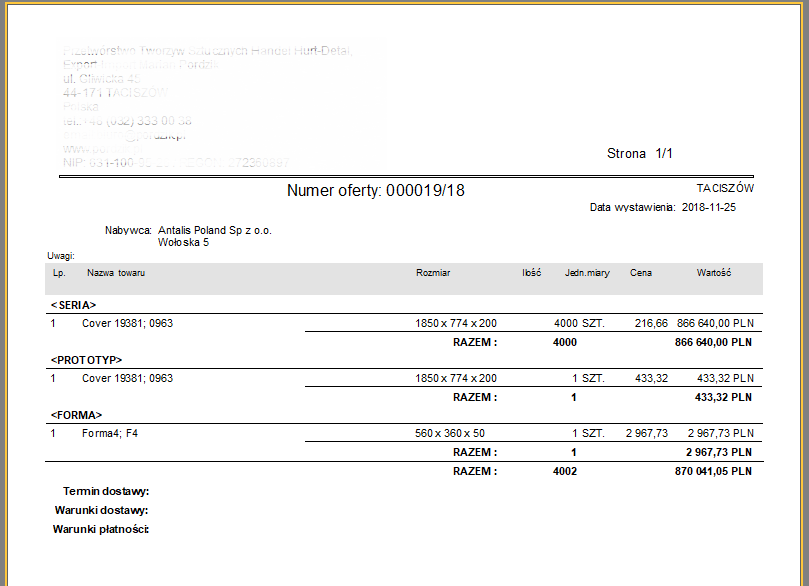The width and height of the screenshot is (809, 586).
Task: Click the 'Numer oferty: 000019/18' heading
Action: [x=375, y=190]
